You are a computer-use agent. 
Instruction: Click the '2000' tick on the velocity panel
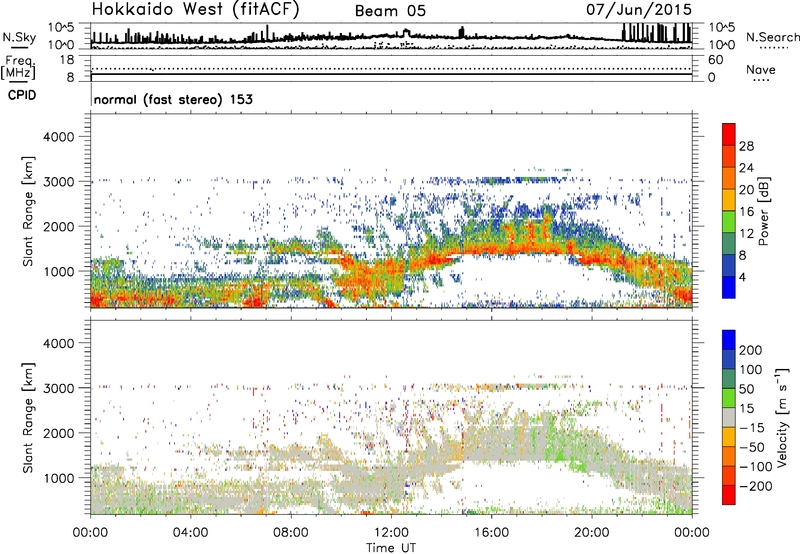pyautogui.click(x=58, y=433)
